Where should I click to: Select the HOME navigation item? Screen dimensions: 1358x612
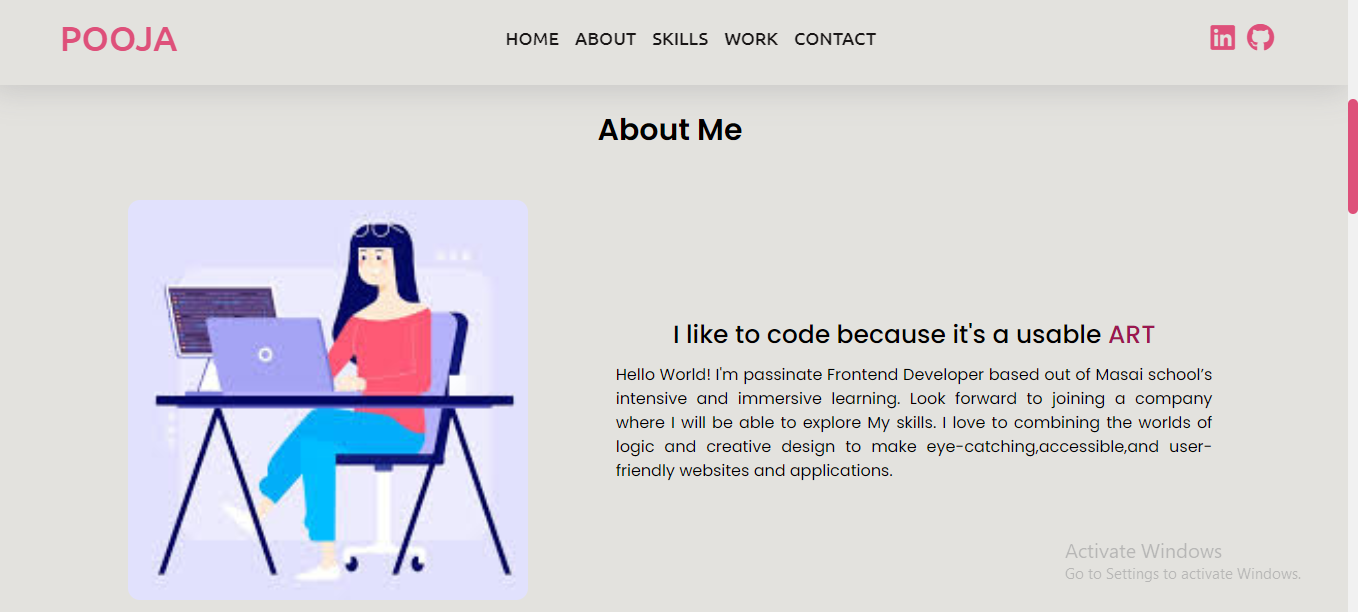tap(531, 39)
